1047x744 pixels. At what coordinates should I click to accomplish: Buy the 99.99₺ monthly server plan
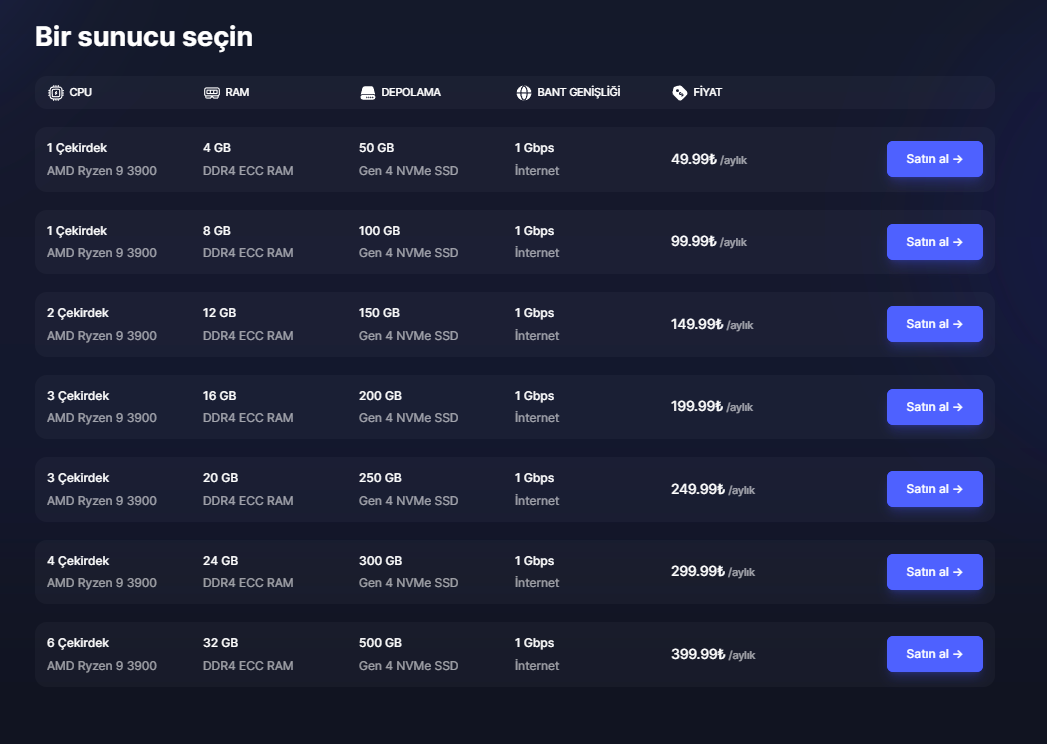point(934,242)
